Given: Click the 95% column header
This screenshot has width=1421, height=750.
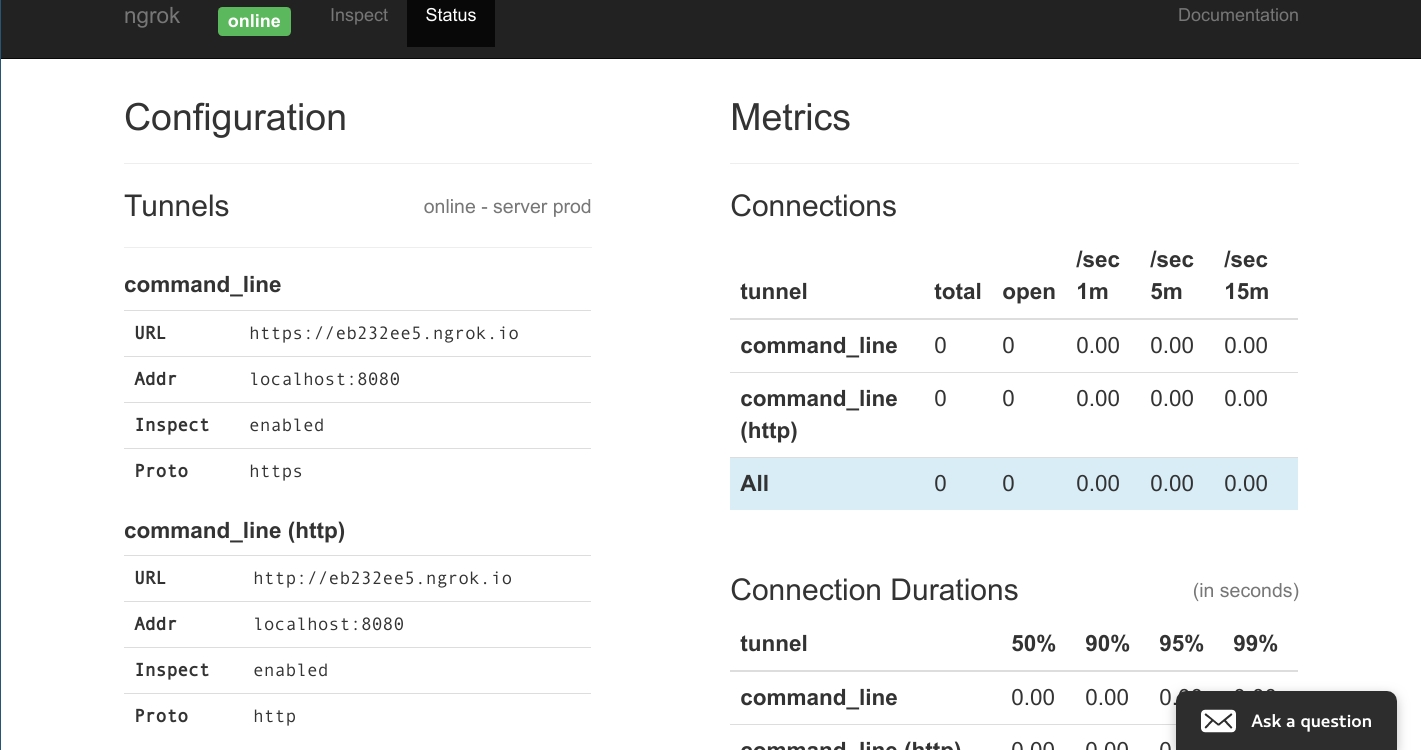Looking at the screenshot, I should coord(1181,644).
